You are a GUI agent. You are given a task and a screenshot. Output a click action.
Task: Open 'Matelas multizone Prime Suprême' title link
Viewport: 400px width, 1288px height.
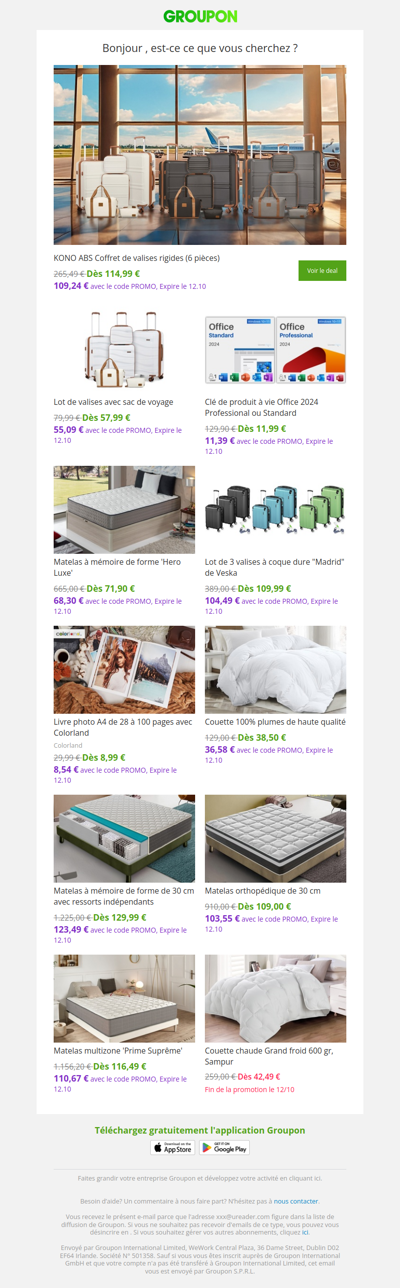(118, 1050)
